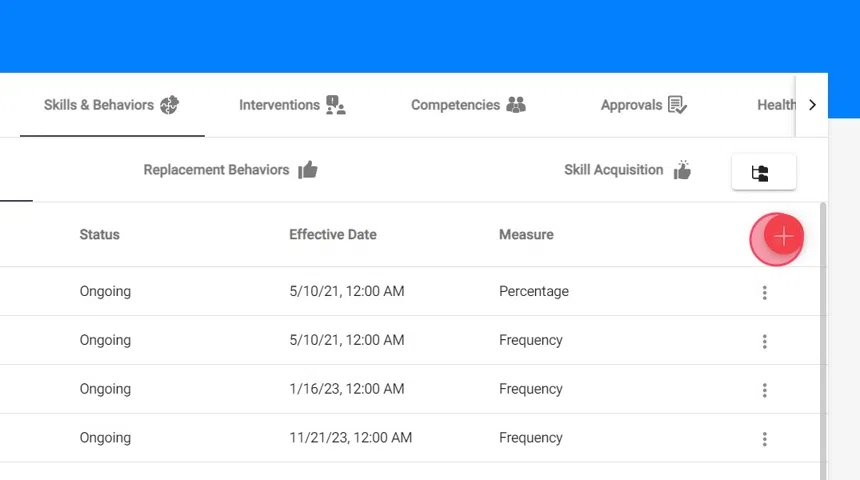Open the Competencies tab
The width and height of the screenshot is (860, 480).
(468, 105)
